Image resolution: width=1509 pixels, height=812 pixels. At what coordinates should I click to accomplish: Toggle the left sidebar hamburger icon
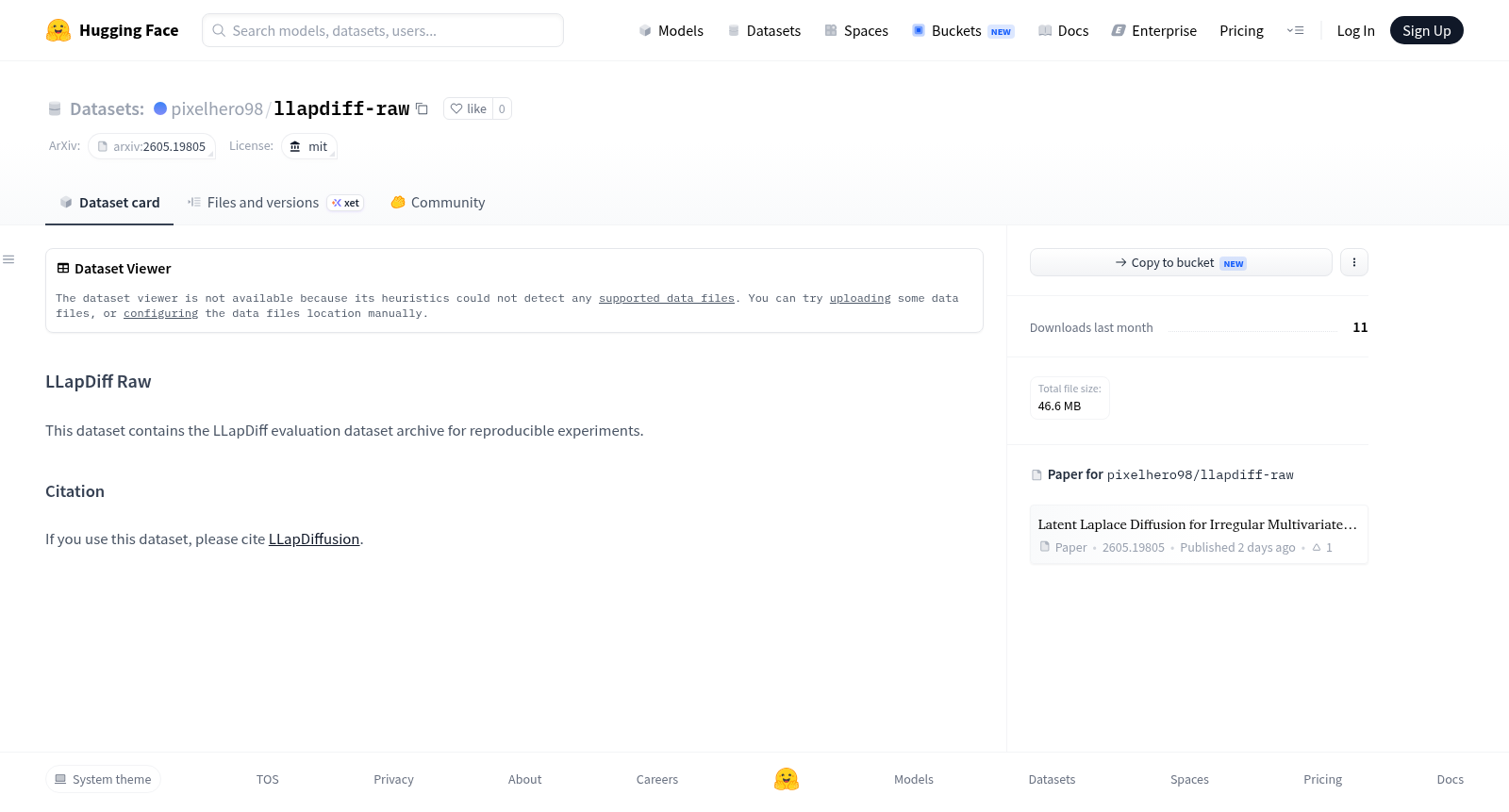8,259
